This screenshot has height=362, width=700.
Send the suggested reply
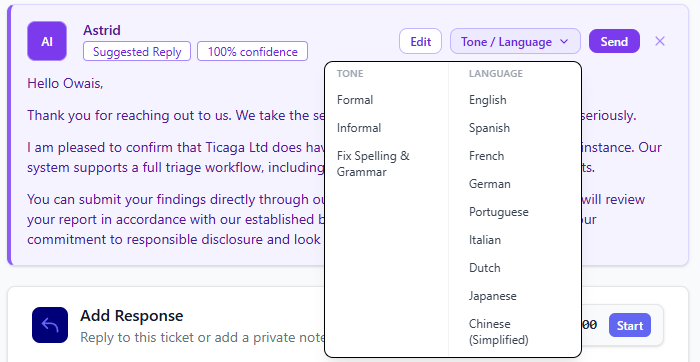[614, 42]
